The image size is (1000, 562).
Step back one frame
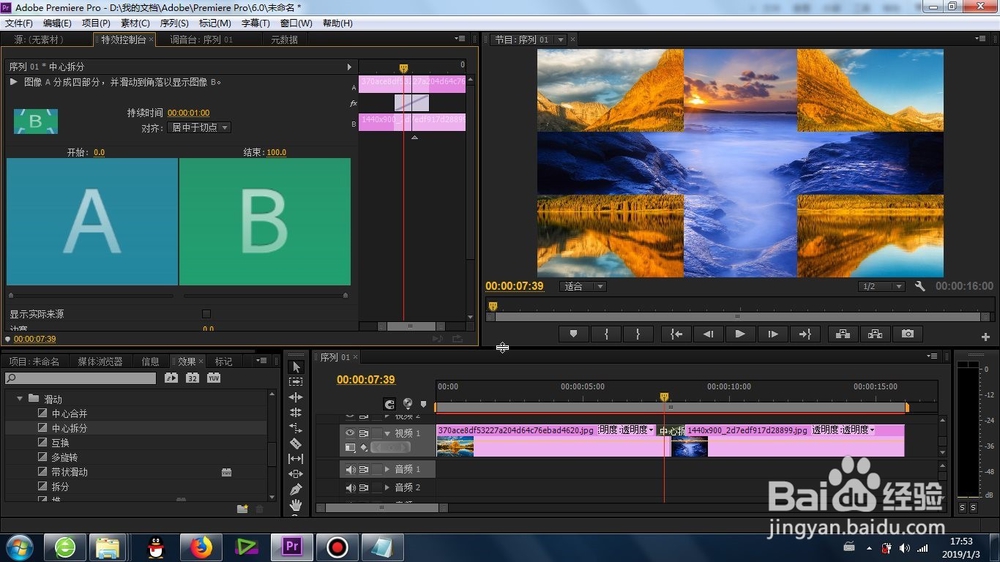(x=708, y=334)
